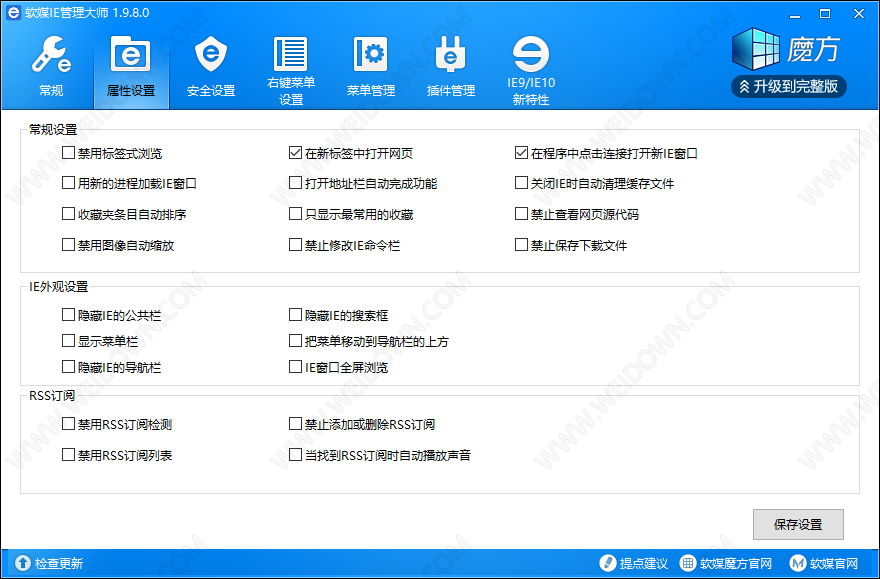Uncheck 在新标签中打开网页
This screenshot has height=579, width=880.
[295, 153]
